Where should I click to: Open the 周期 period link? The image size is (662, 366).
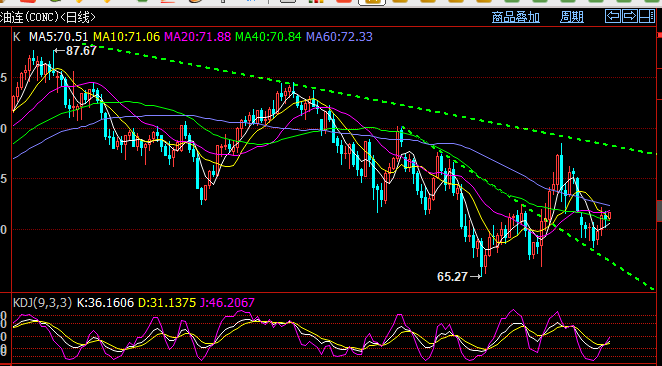(x=572, y=17)
